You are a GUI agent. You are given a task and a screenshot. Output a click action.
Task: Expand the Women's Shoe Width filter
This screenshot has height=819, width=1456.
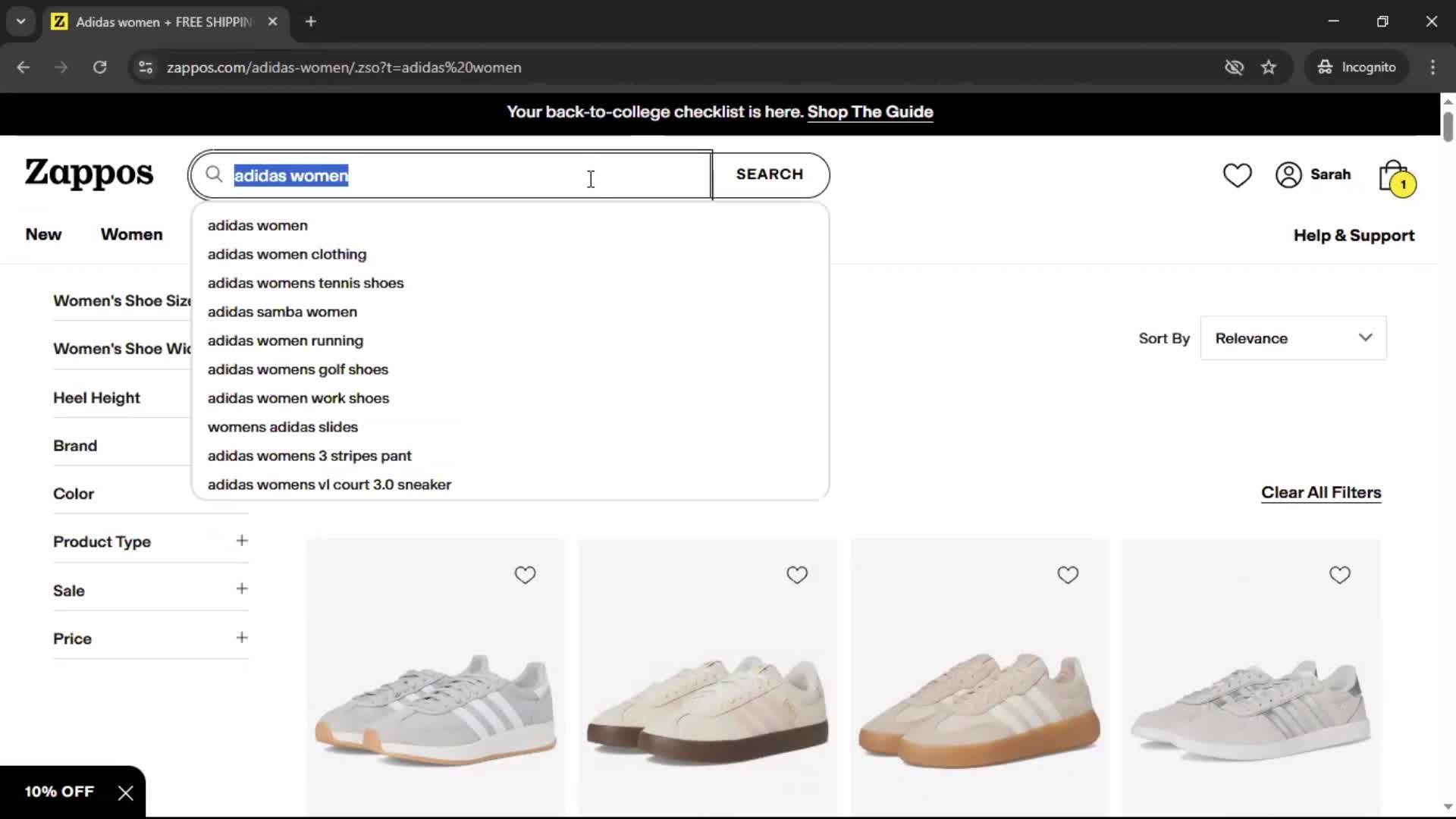[x=121, y=349]
